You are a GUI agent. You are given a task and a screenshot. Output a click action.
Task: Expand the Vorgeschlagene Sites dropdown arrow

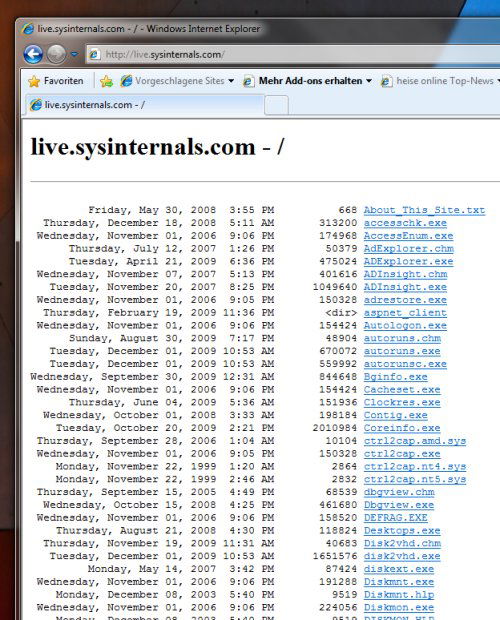231,81
